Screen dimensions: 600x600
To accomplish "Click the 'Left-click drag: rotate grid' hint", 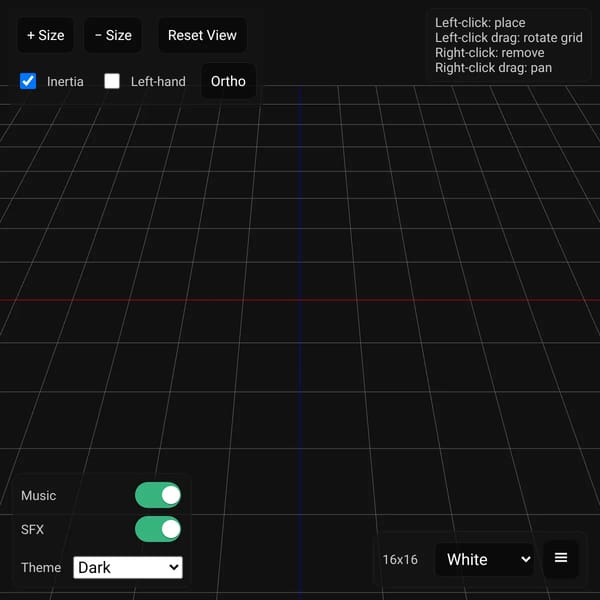I will (x=509, y=38).
